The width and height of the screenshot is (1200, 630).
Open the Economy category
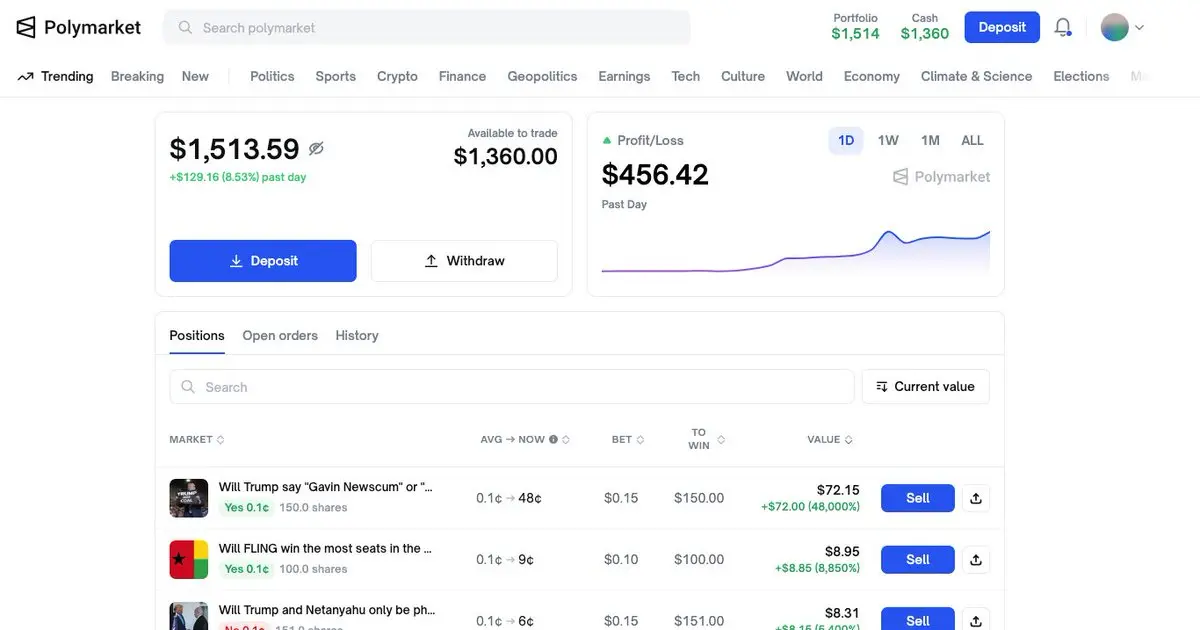(x=872, y=76)
